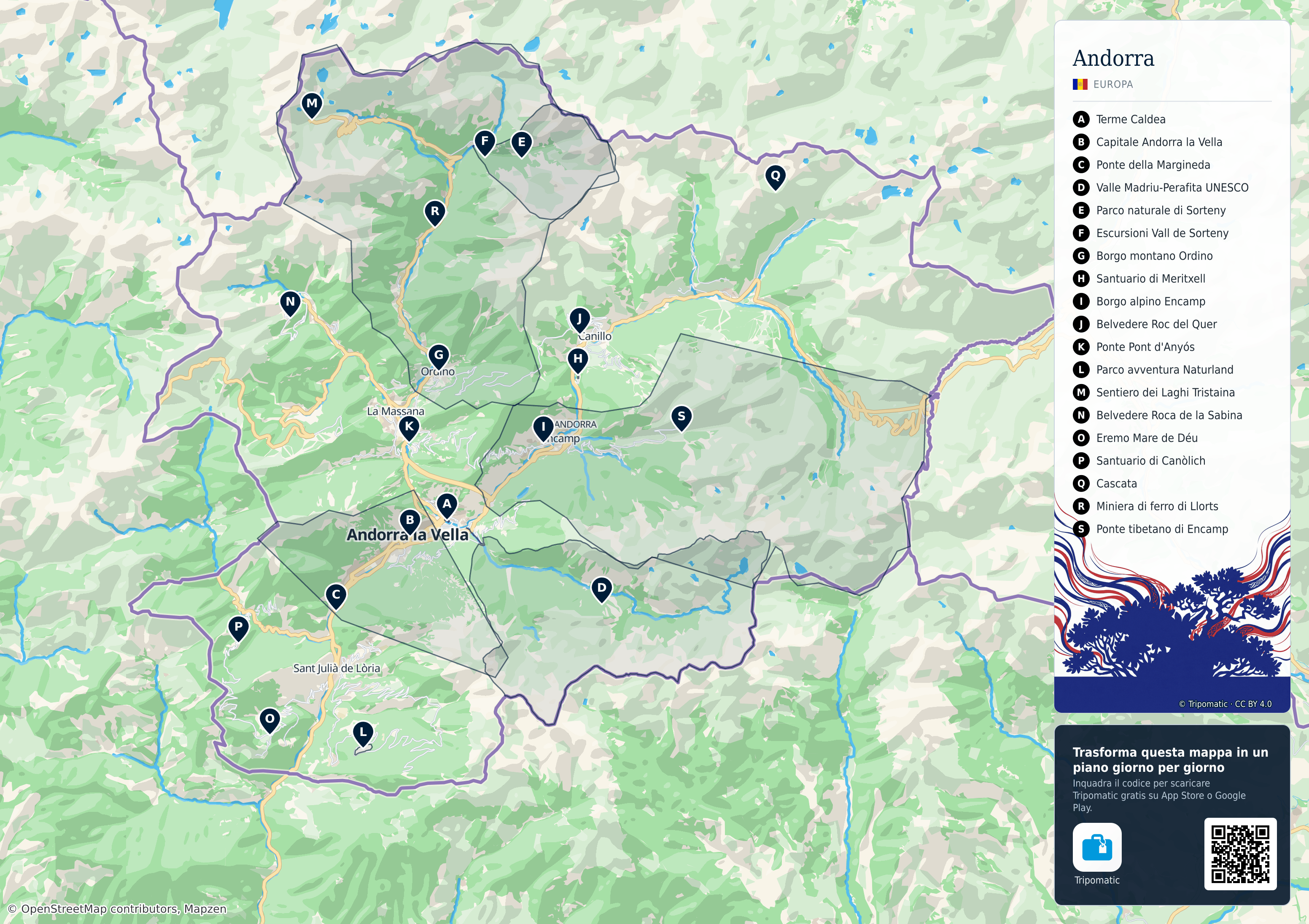Click legend item Belvedere Roc del Quer

1145,324
